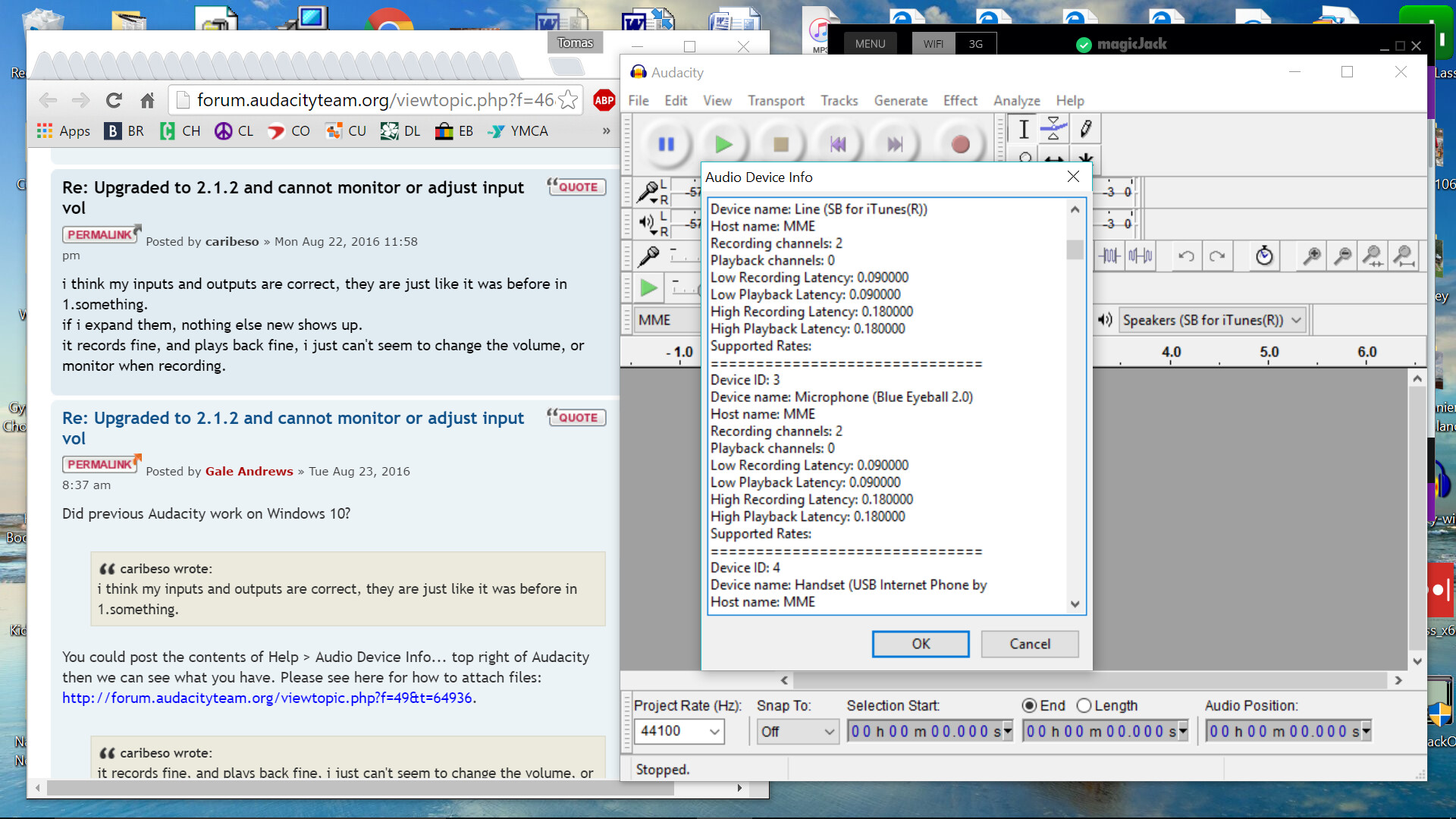Select the Envelope tool
Image resolution: width=1456 pixels, height=819 pixels.
(1053, 129)
